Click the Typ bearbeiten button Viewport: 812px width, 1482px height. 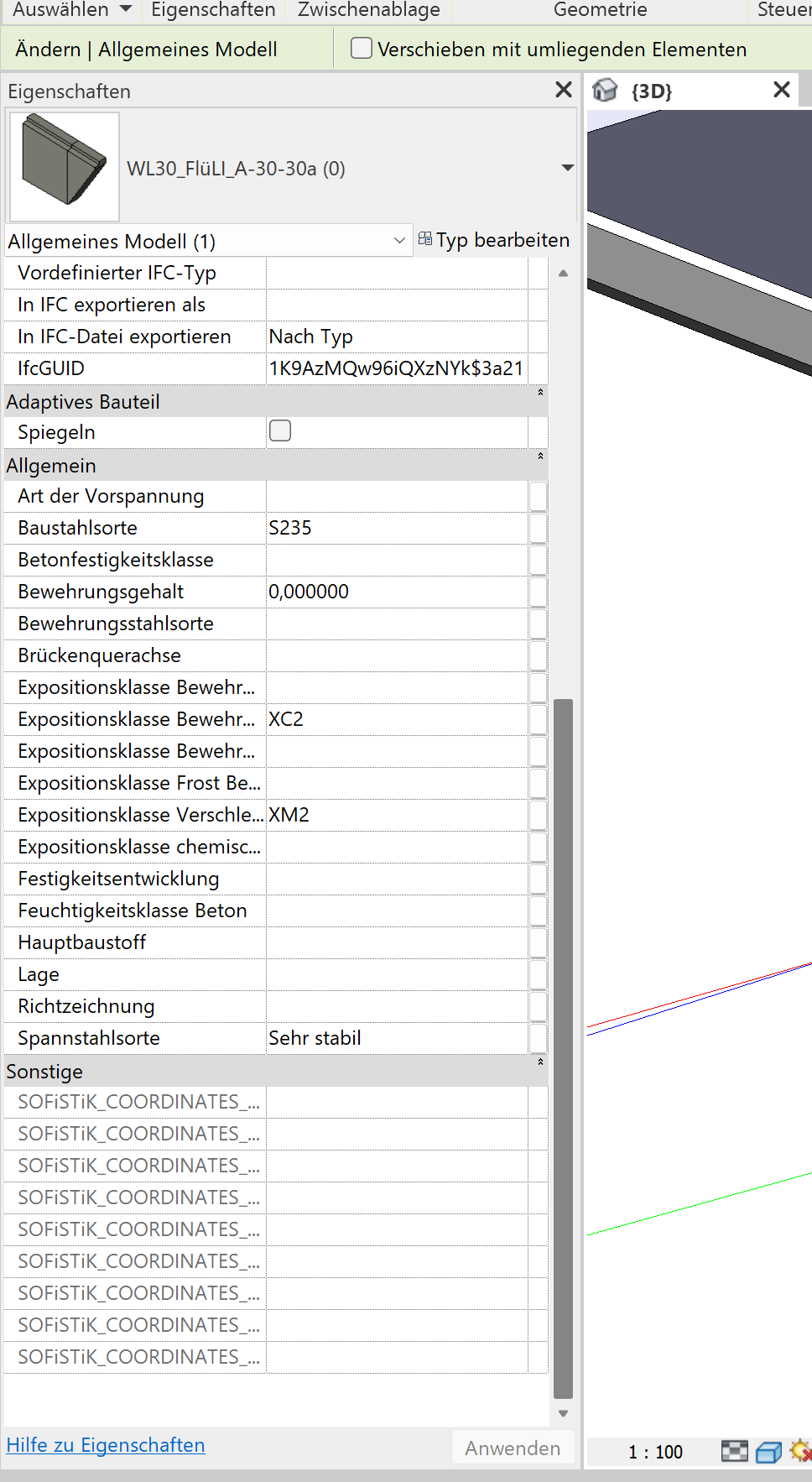pos(494,240)
